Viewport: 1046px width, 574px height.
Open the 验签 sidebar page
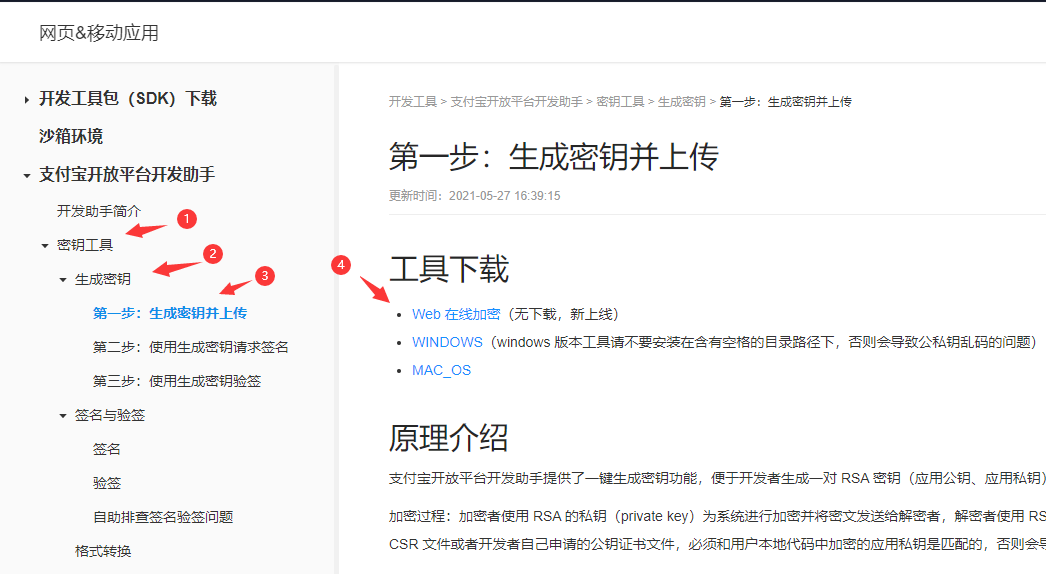click(x=107, y=483)
